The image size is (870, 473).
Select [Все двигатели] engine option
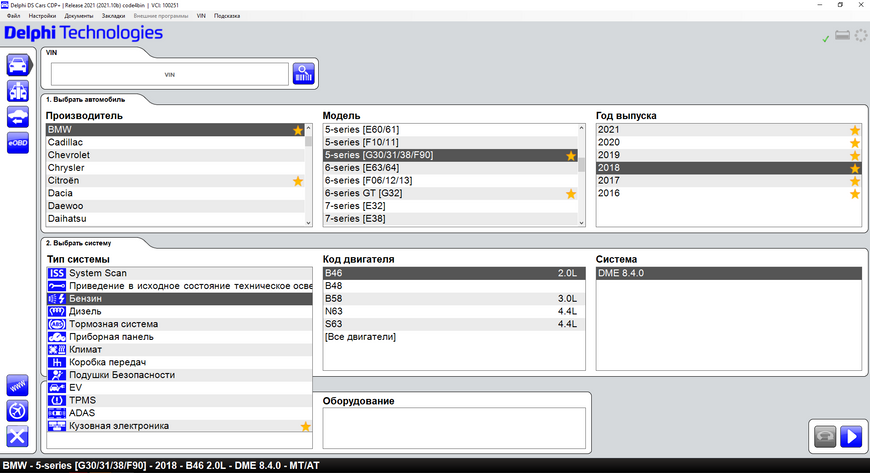pyautogui.click(x=453, y=337)
